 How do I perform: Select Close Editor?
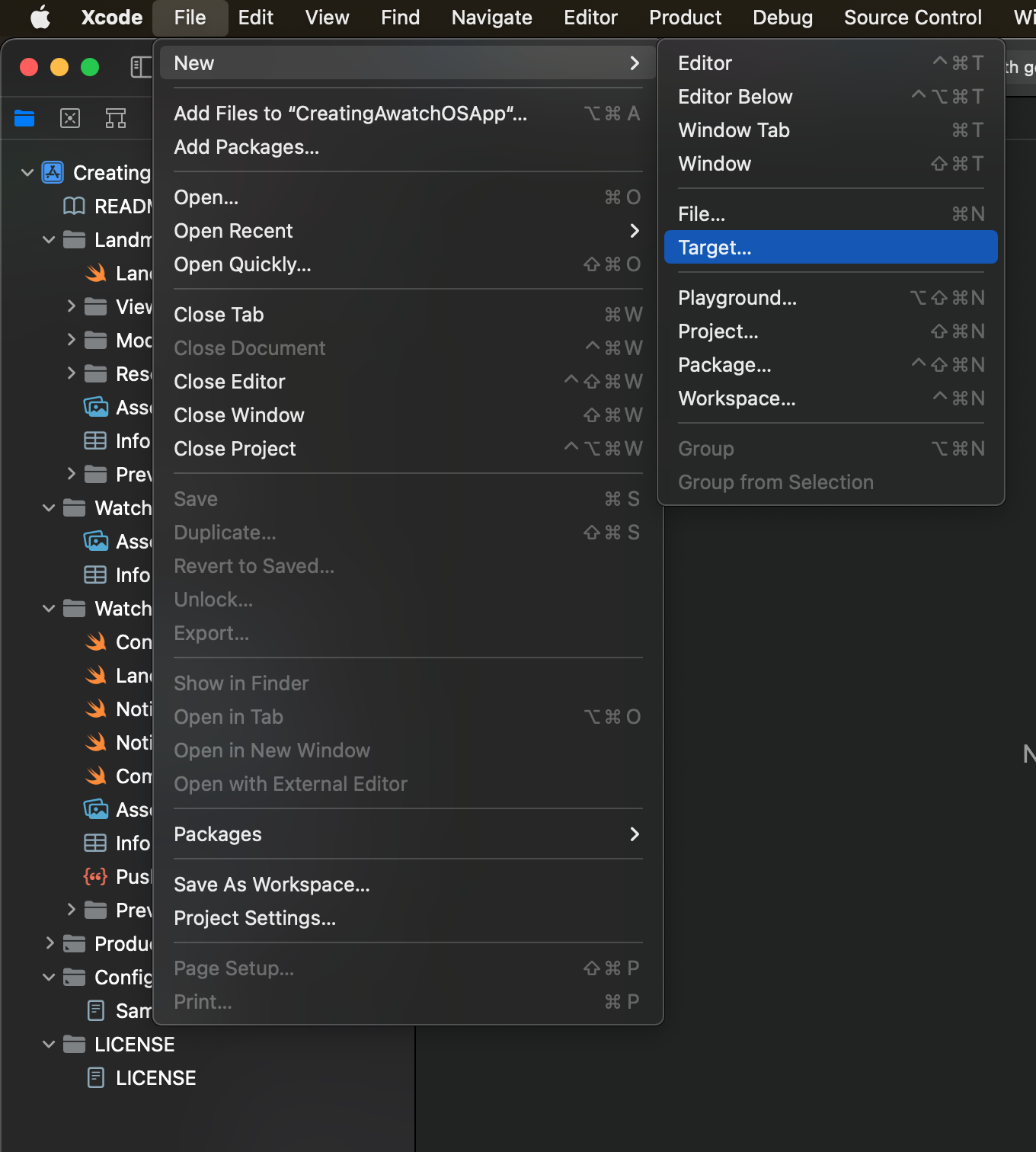click(408, 382)
